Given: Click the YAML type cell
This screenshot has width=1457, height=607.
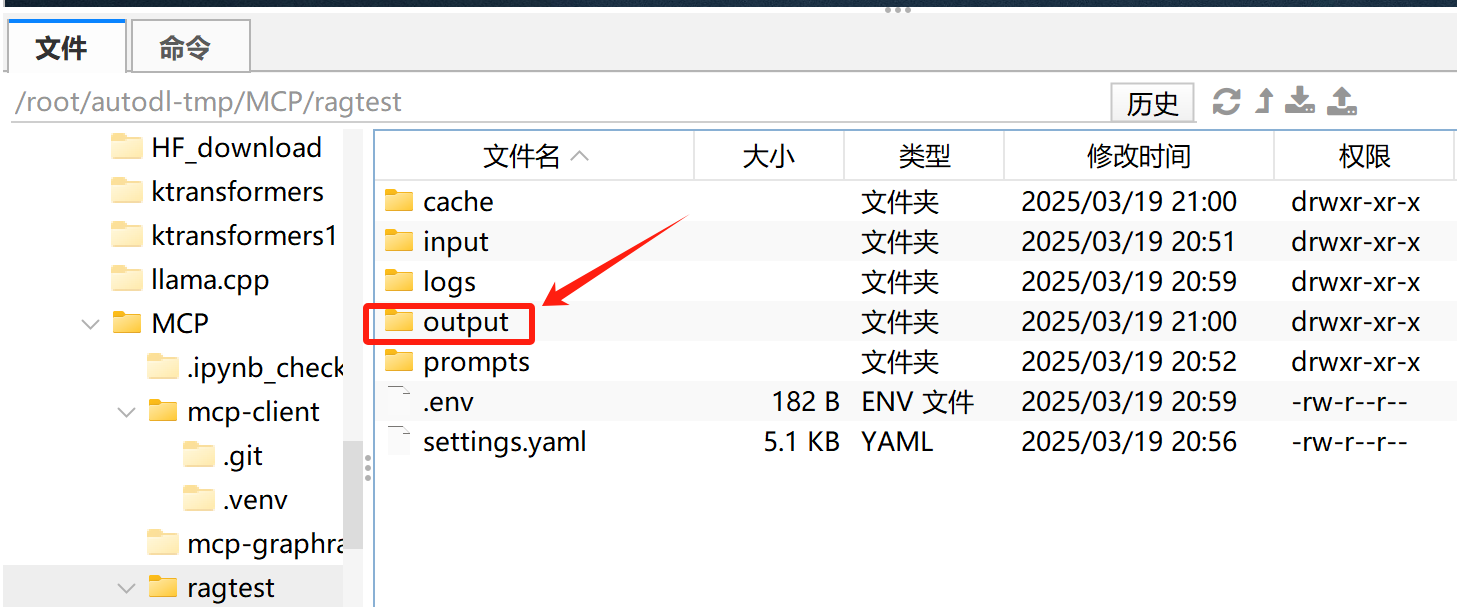Looking at the screenshot, I should pos(897,442).
